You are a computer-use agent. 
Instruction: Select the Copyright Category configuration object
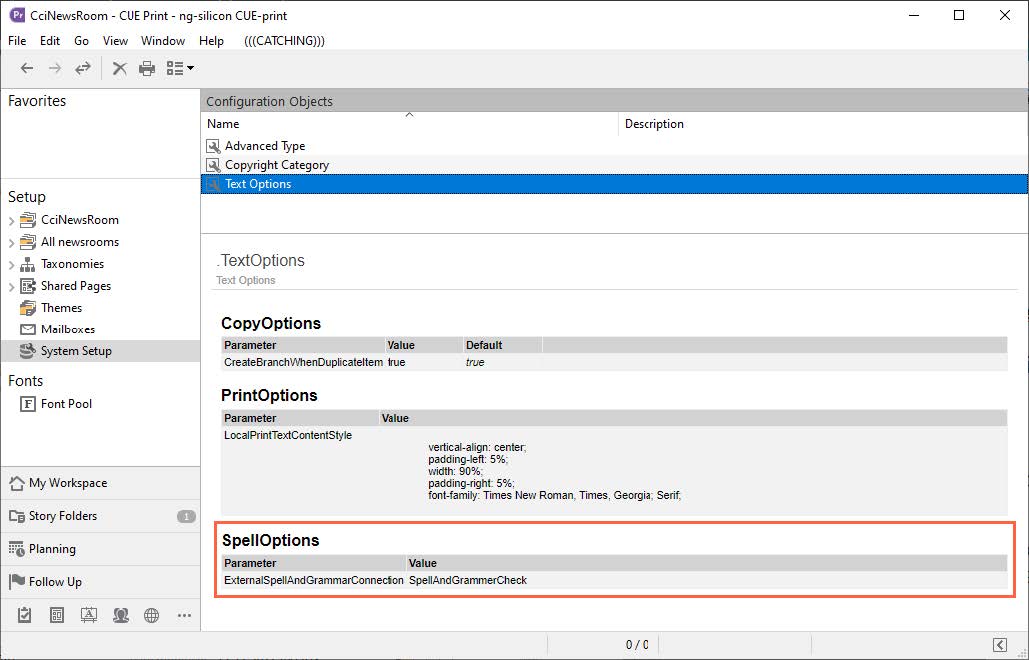[276, 165]
